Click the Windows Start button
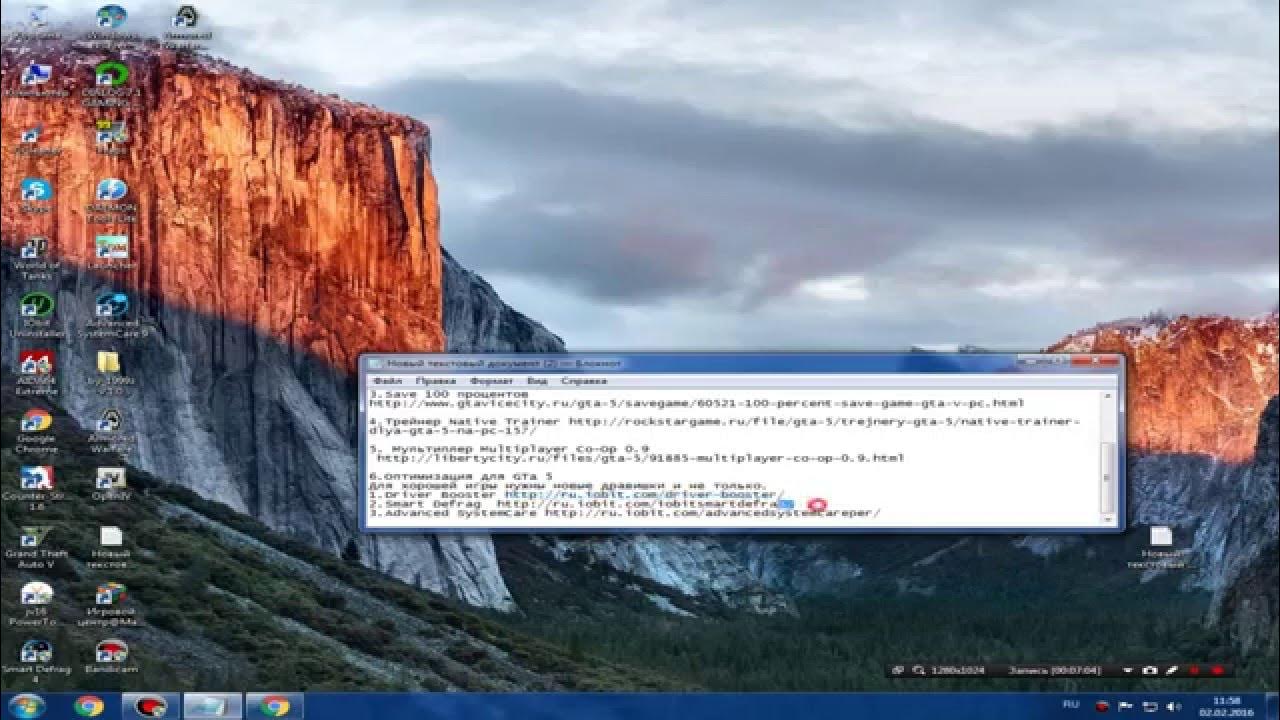The width and height of the screenshot is (1280, 720). [29, 706]
